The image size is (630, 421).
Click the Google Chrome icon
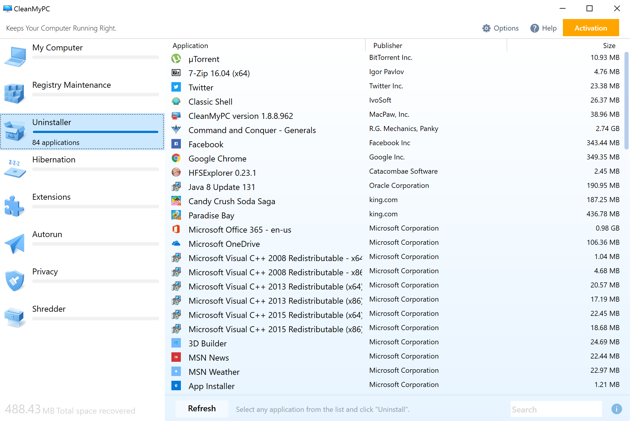176,158
